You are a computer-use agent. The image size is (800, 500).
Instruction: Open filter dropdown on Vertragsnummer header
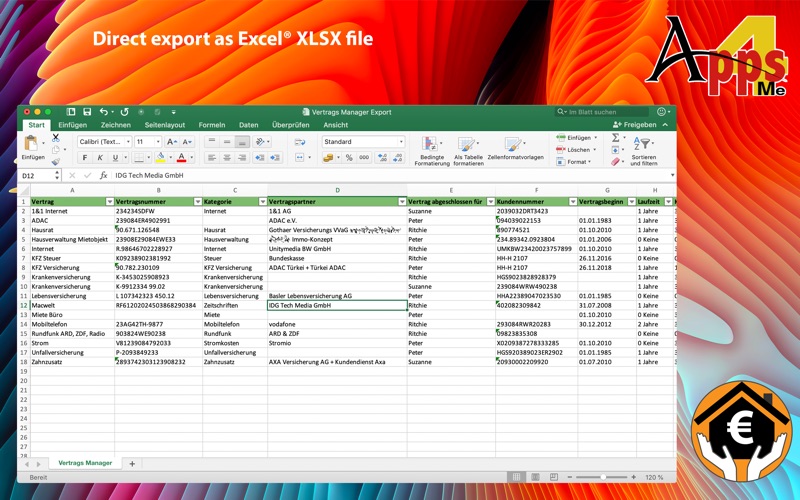click(197, 202)
